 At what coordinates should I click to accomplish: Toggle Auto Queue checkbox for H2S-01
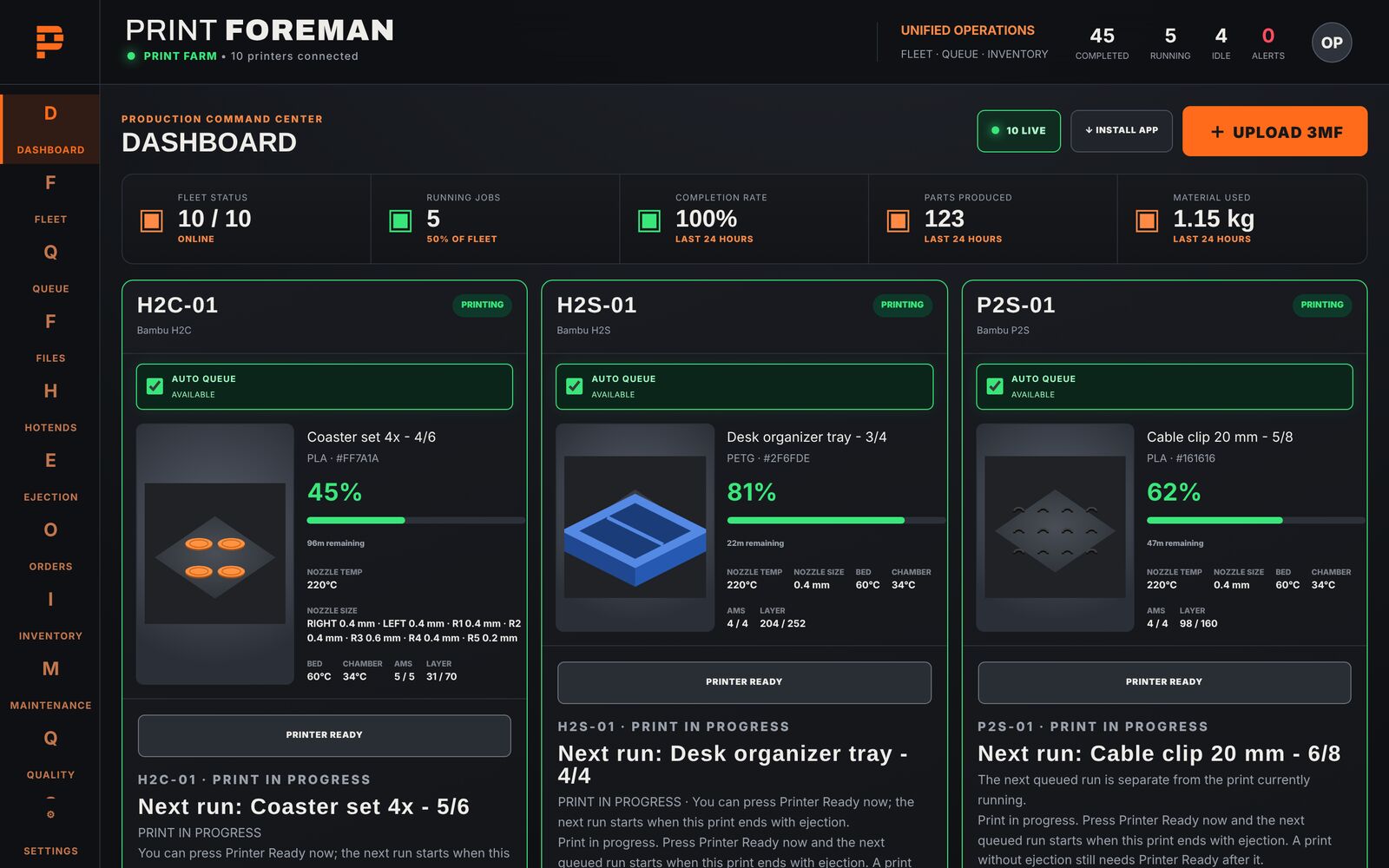coord(575,386)
